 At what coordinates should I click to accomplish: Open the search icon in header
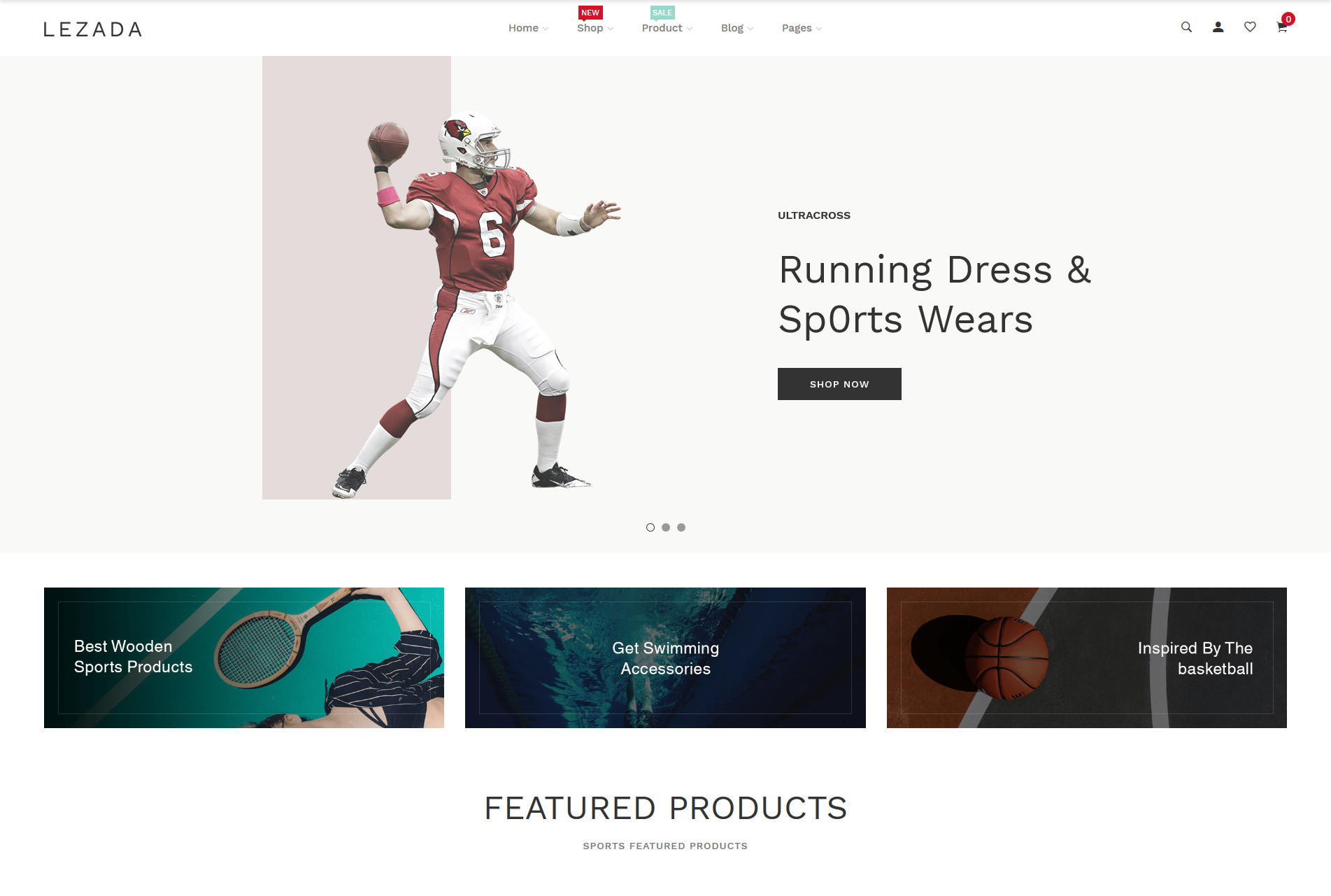(1186, 27)
